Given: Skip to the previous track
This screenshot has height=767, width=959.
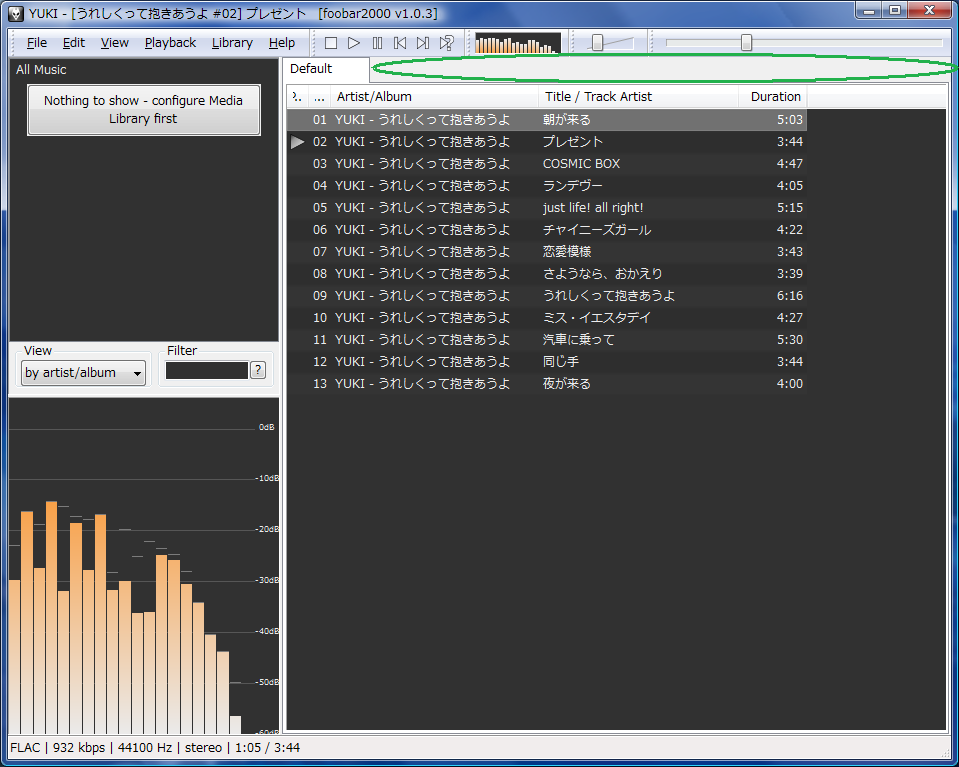Looking at the screenshot, I should pos(400,43).
